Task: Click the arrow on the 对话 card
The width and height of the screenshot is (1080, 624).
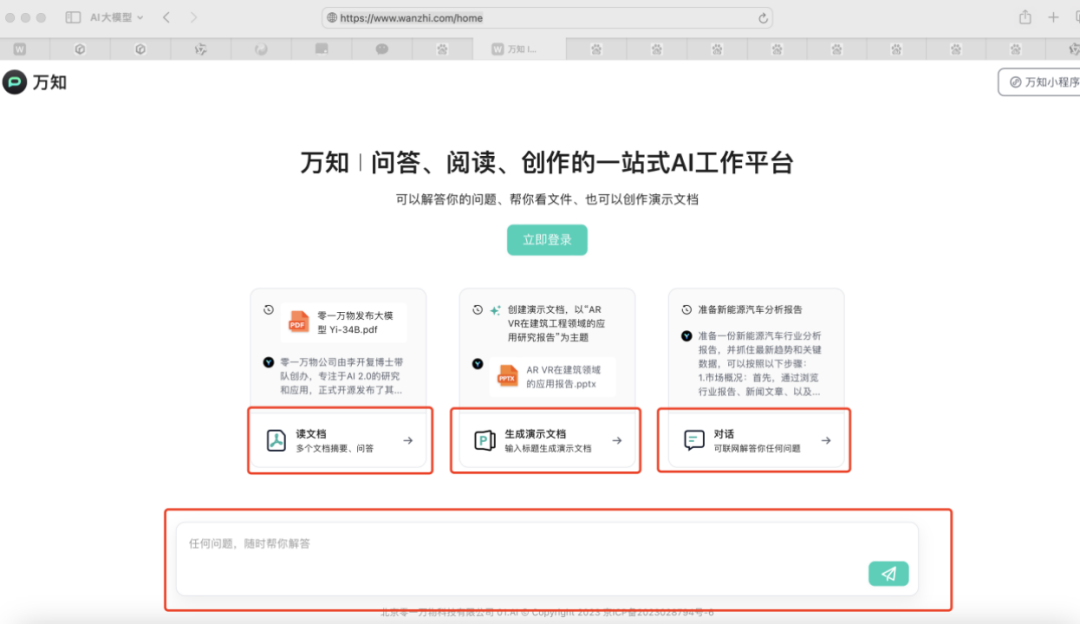Action: [825, 440]
